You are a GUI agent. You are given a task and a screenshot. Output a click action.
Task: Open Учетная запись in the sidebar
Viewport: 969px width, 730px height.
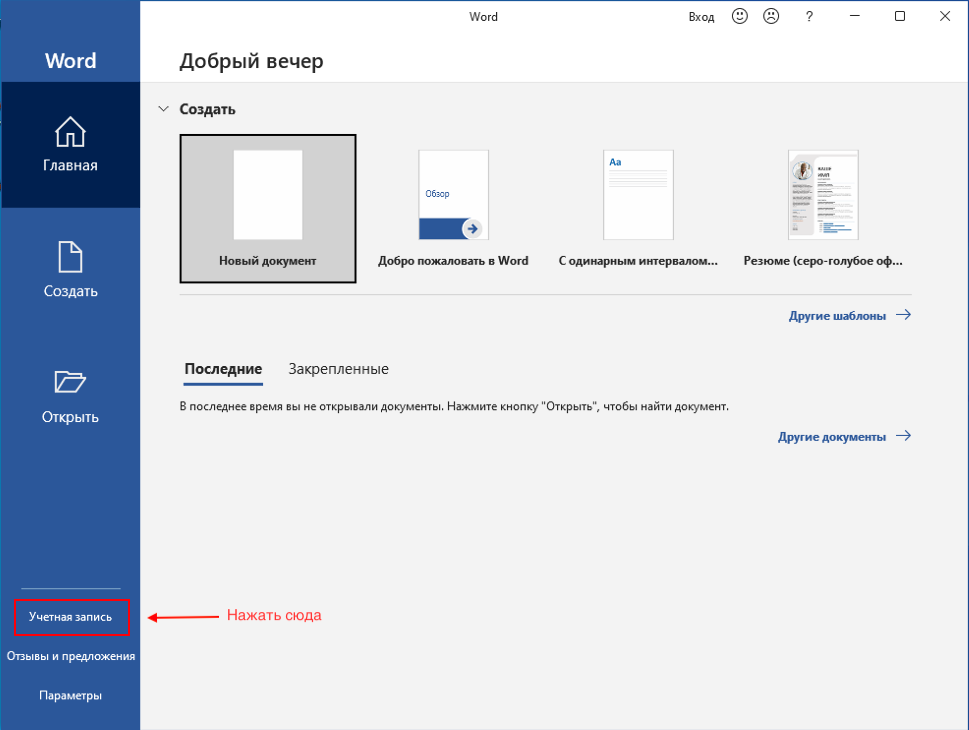tap(70, 617)
